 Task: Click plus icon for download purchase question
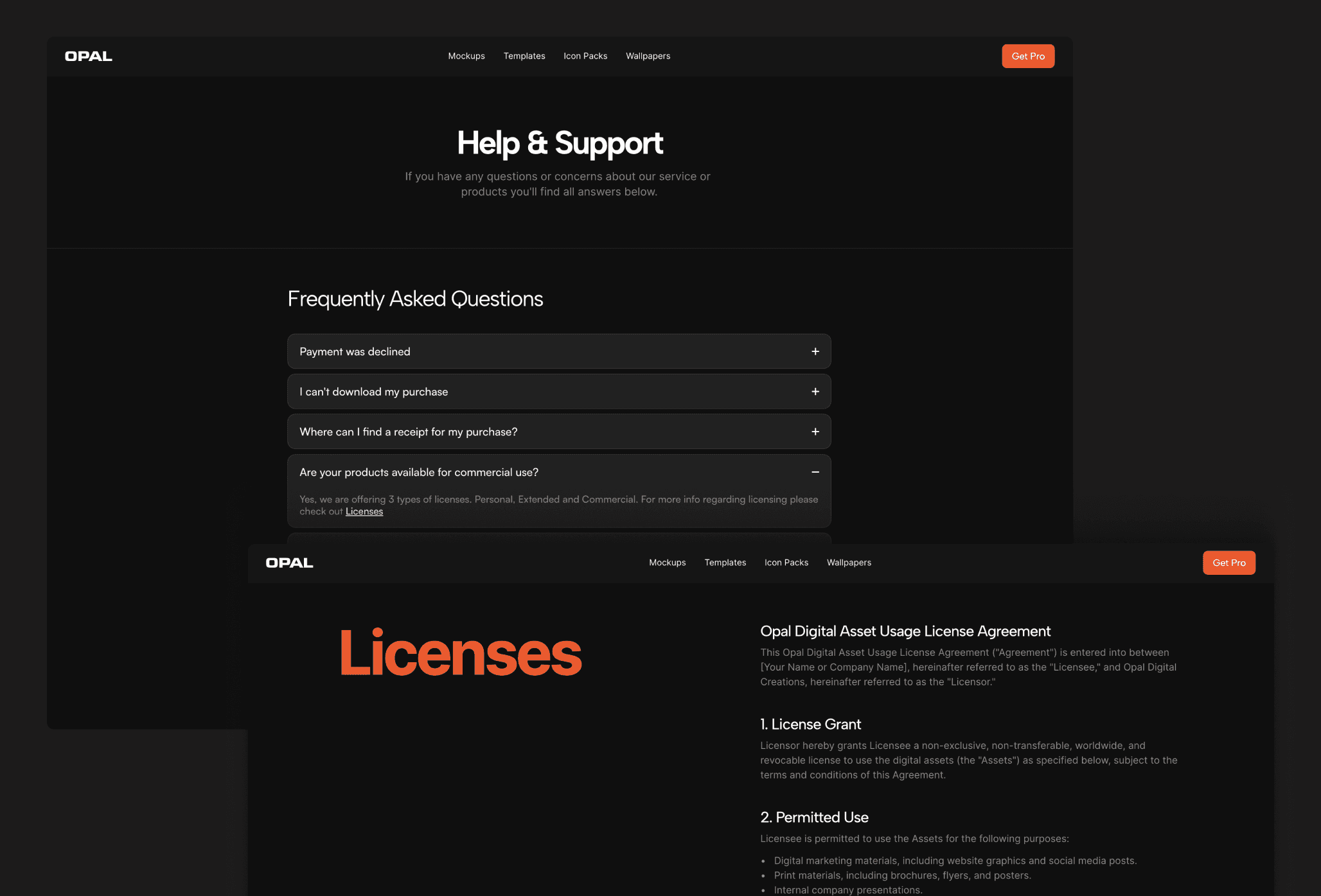coord(815,392)
